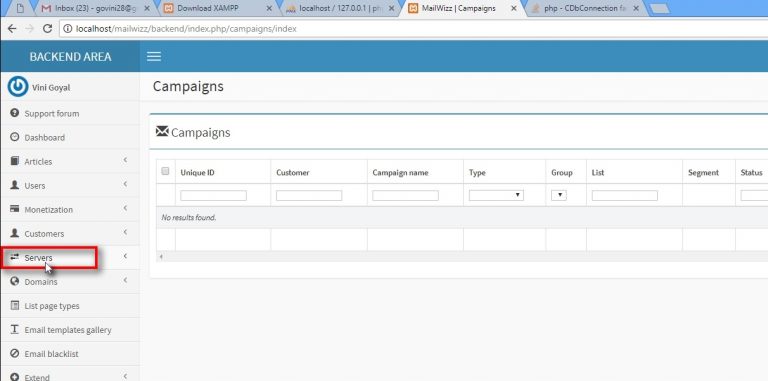The width and height of the screenshot is (768, 381).
Task: Click the browser back arrow
Action: coord(12,28)
